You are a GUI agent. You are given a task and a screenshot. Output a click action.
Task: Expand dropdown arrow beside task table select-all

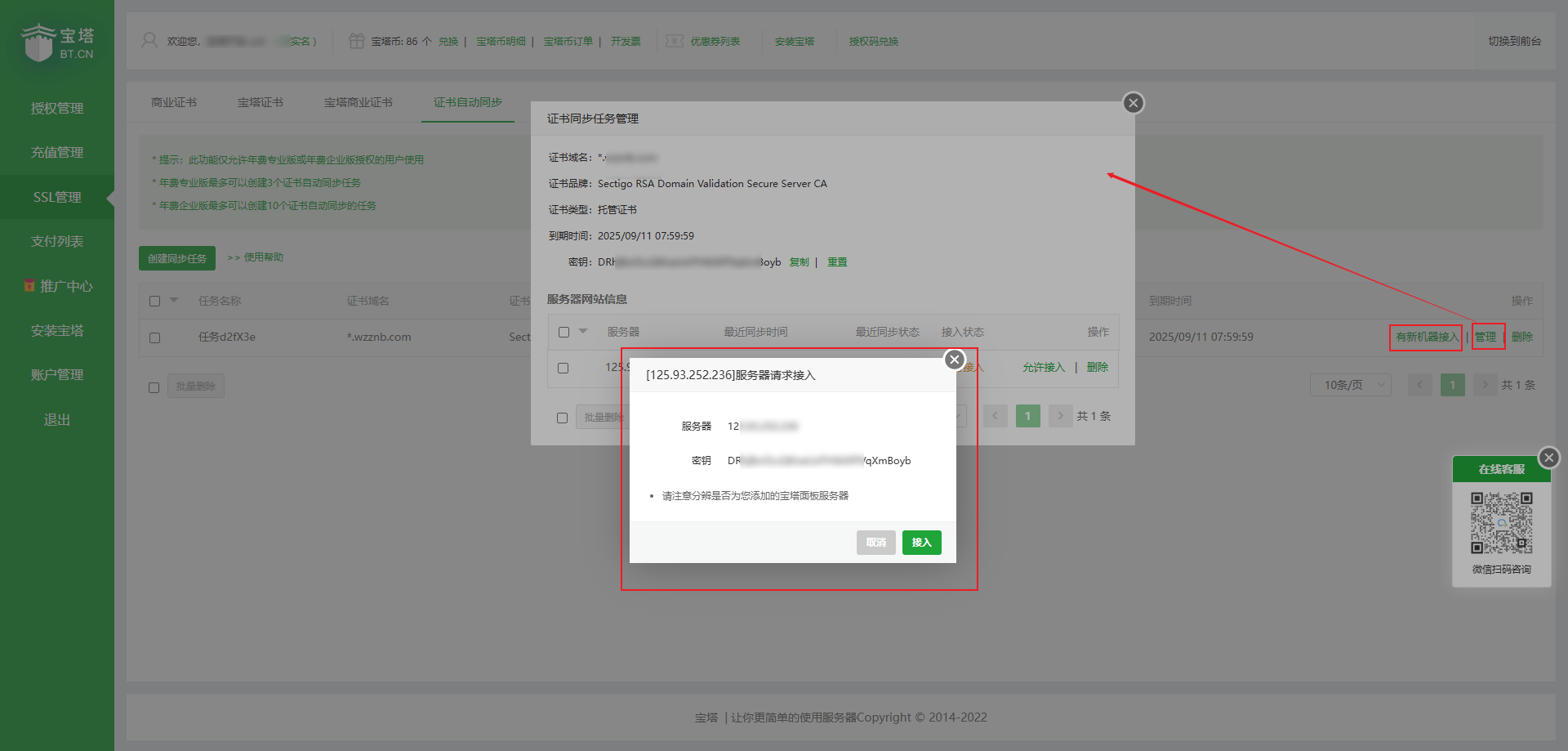[x=174, y=300]
